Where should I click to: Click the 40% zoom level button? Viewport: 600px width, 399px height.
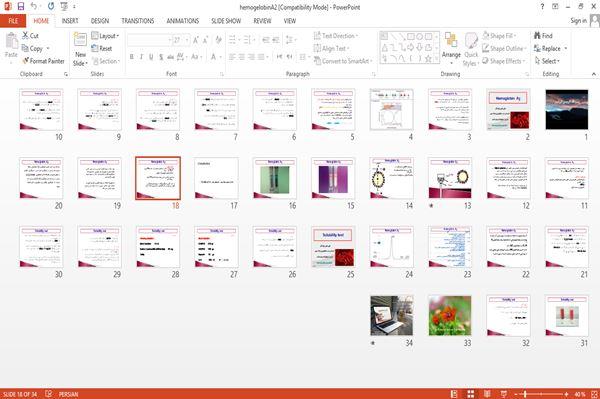click(580, 394)
